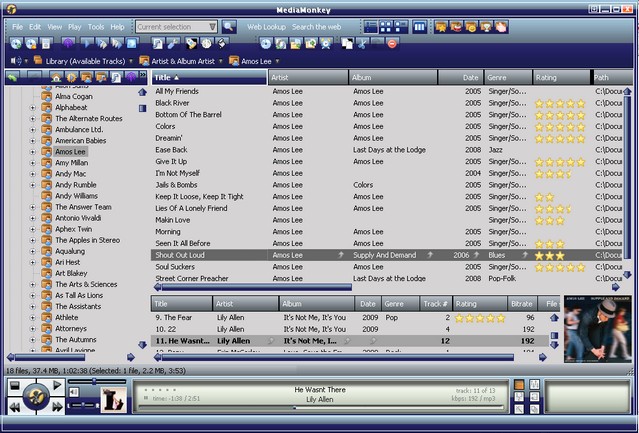The width and height of the screenshot is (639, 433).
Task: Click the add disc icon at toolbar start
Action: click(x=16, y=43)
